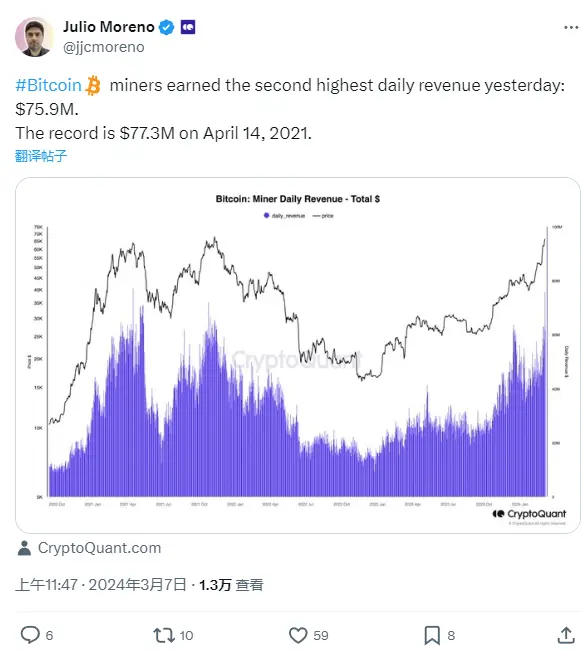Open the CryptoQuant.com tagged link
Screen dimensions: 581x651
pyautogui.click(x=99, y=548)
